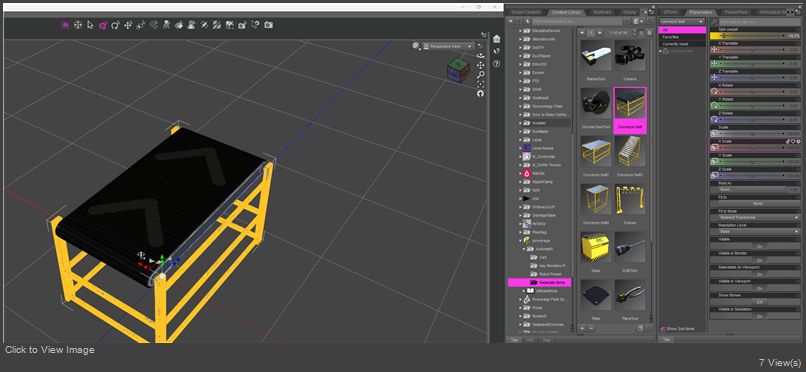Toggle Visible in Viewport On button
The image size is (806, 372).
(760, 288)
